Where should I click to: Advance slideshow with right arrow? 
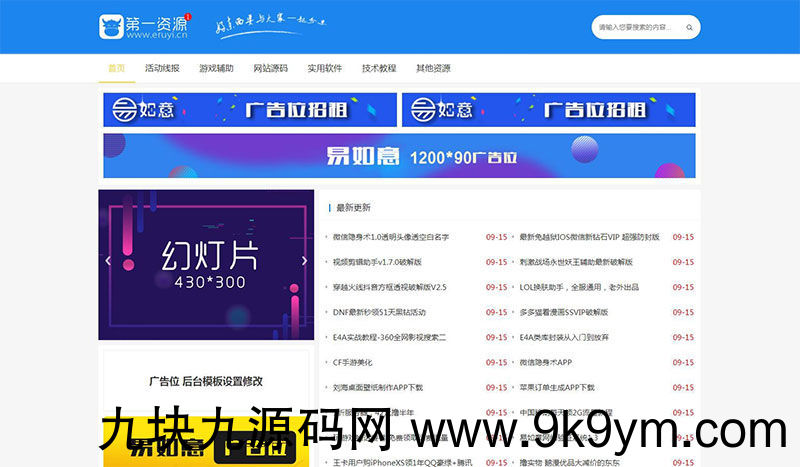pos(304,261)
